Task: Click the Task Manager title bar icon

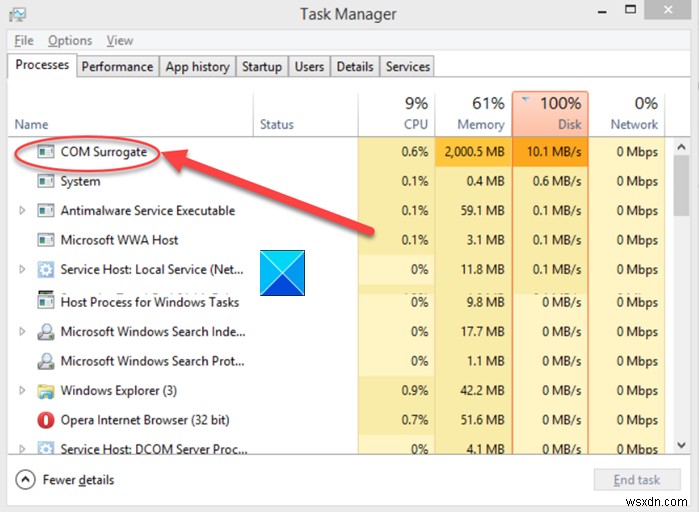Action: click(17, 14)
